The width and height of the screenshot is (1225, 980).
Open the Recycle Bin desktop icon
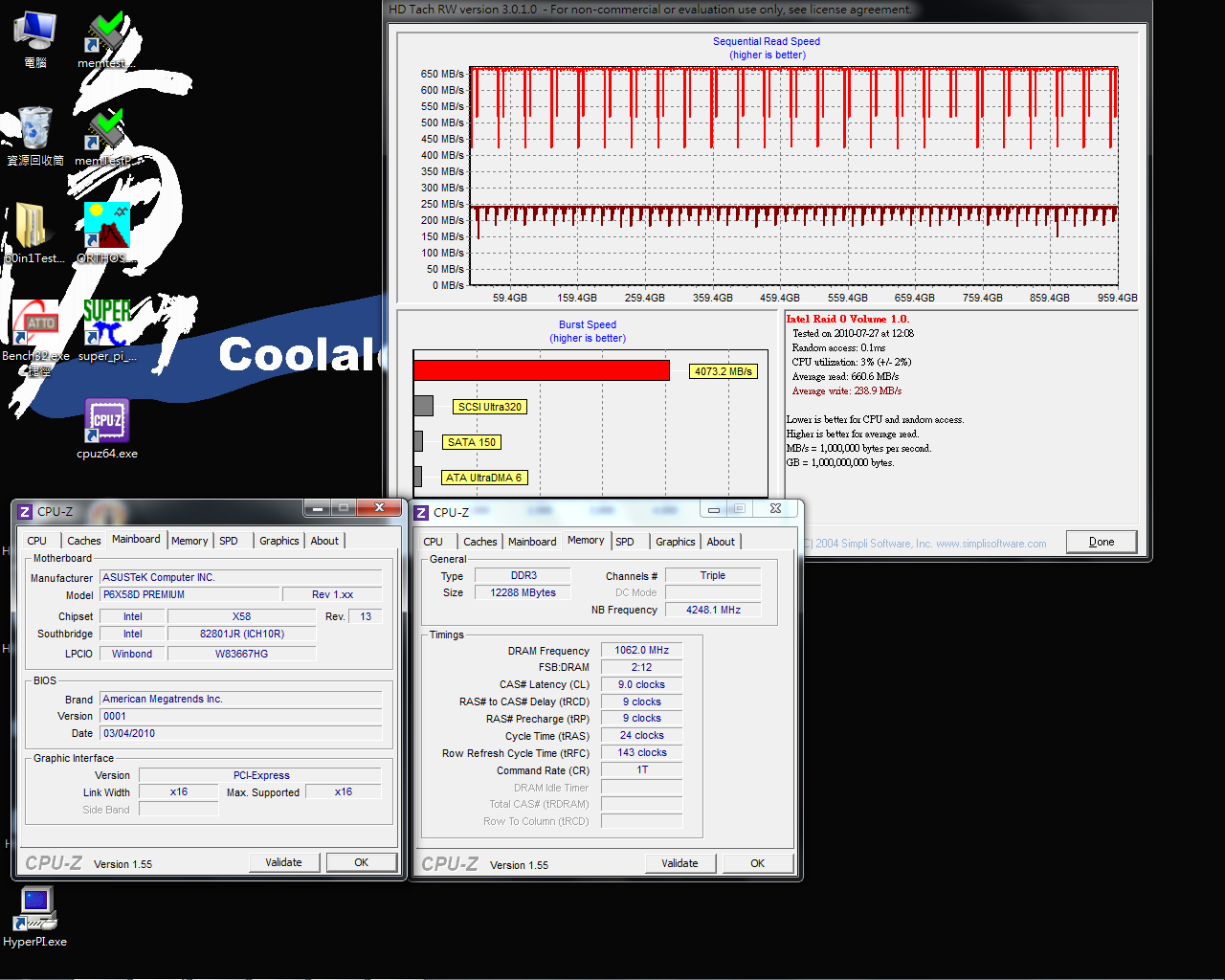[35, 136]
